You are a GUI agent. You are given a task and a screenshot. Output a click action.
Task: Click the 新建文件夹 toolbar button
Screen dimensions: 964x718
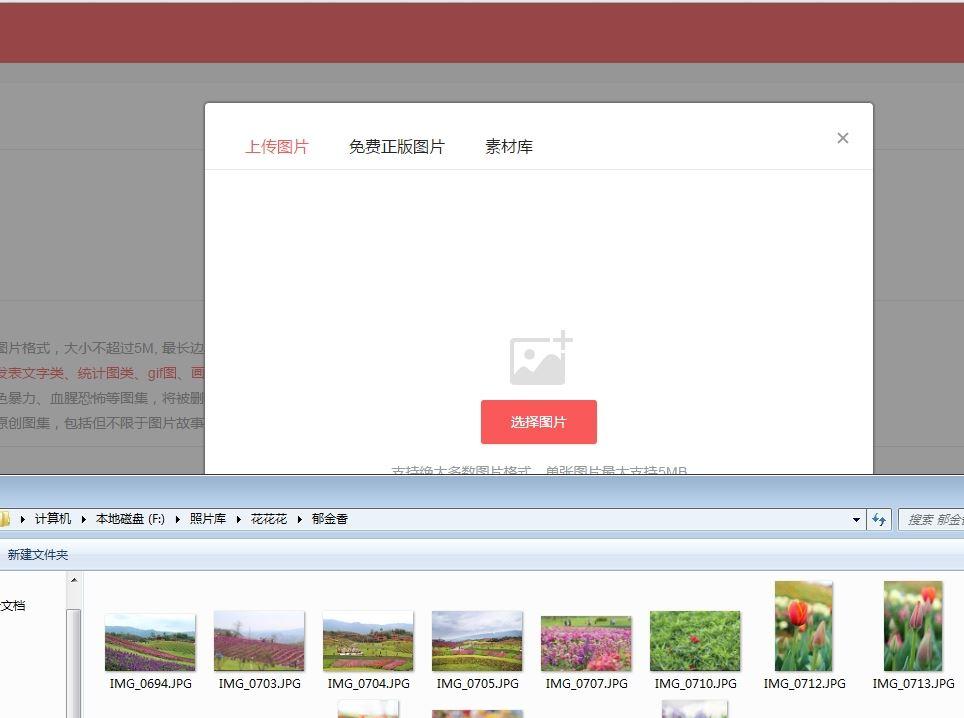tap(38, 554)
